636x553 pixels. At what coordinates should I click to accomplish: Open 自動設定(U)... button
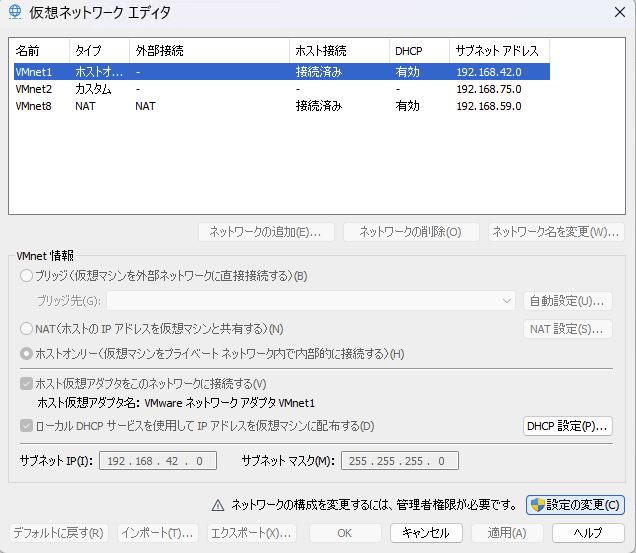click(x=567, y=301)
